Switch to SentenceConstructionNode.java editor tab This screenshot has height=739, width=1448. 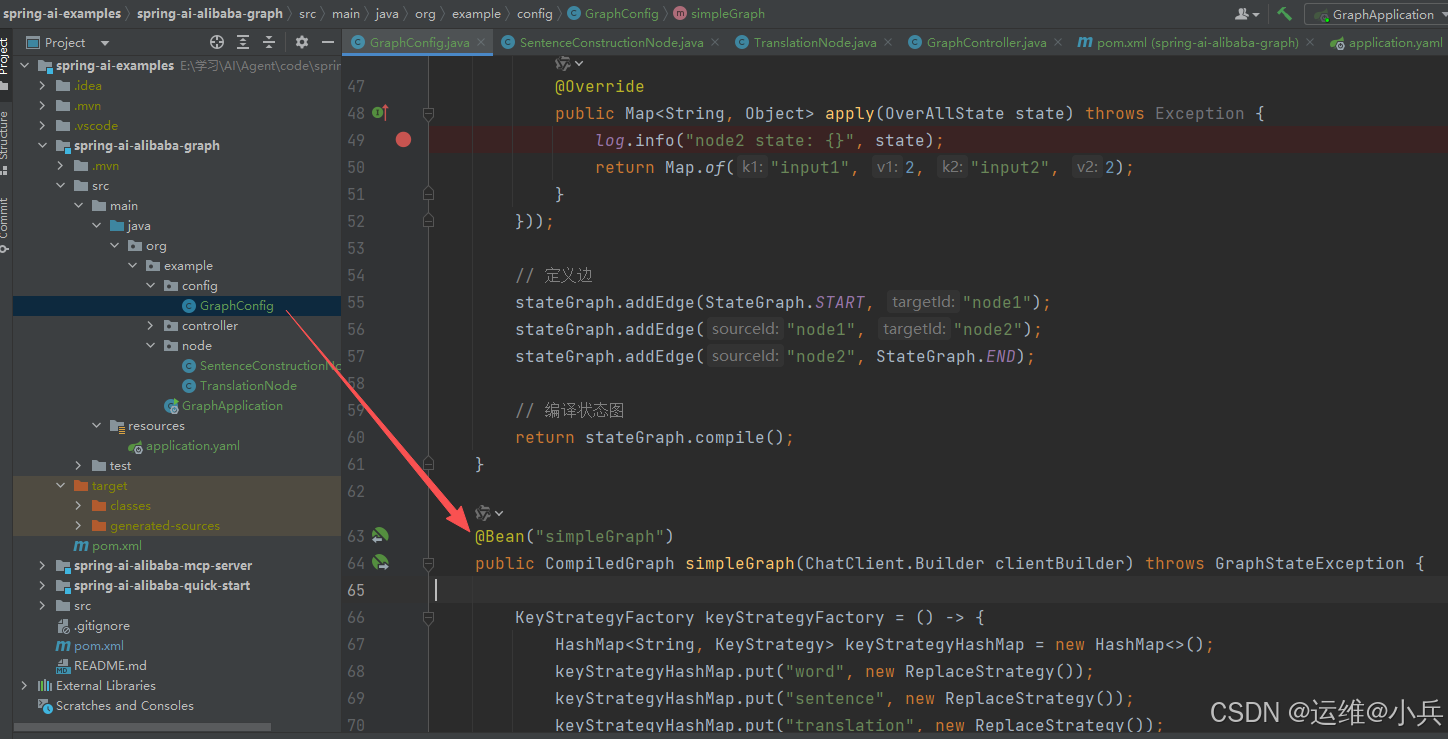pos(611,42)
